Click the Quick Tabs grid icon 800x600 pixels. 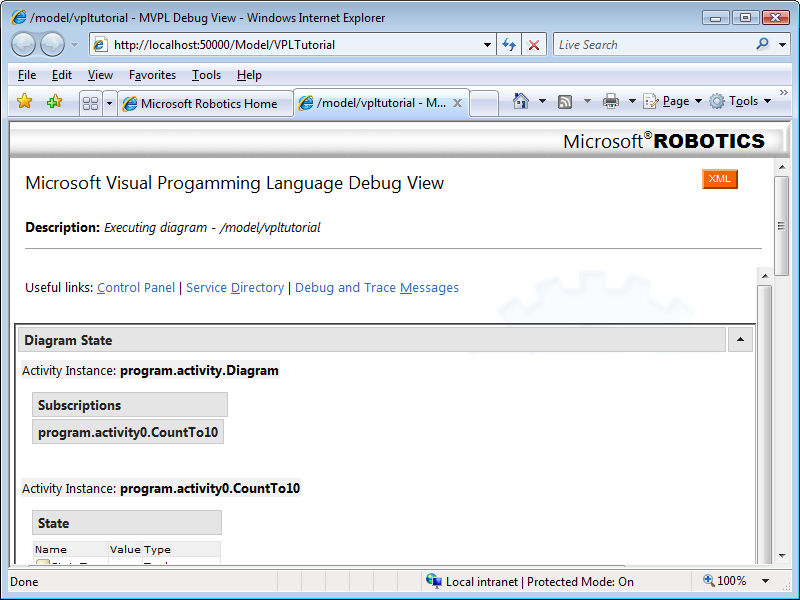point(91,104)
